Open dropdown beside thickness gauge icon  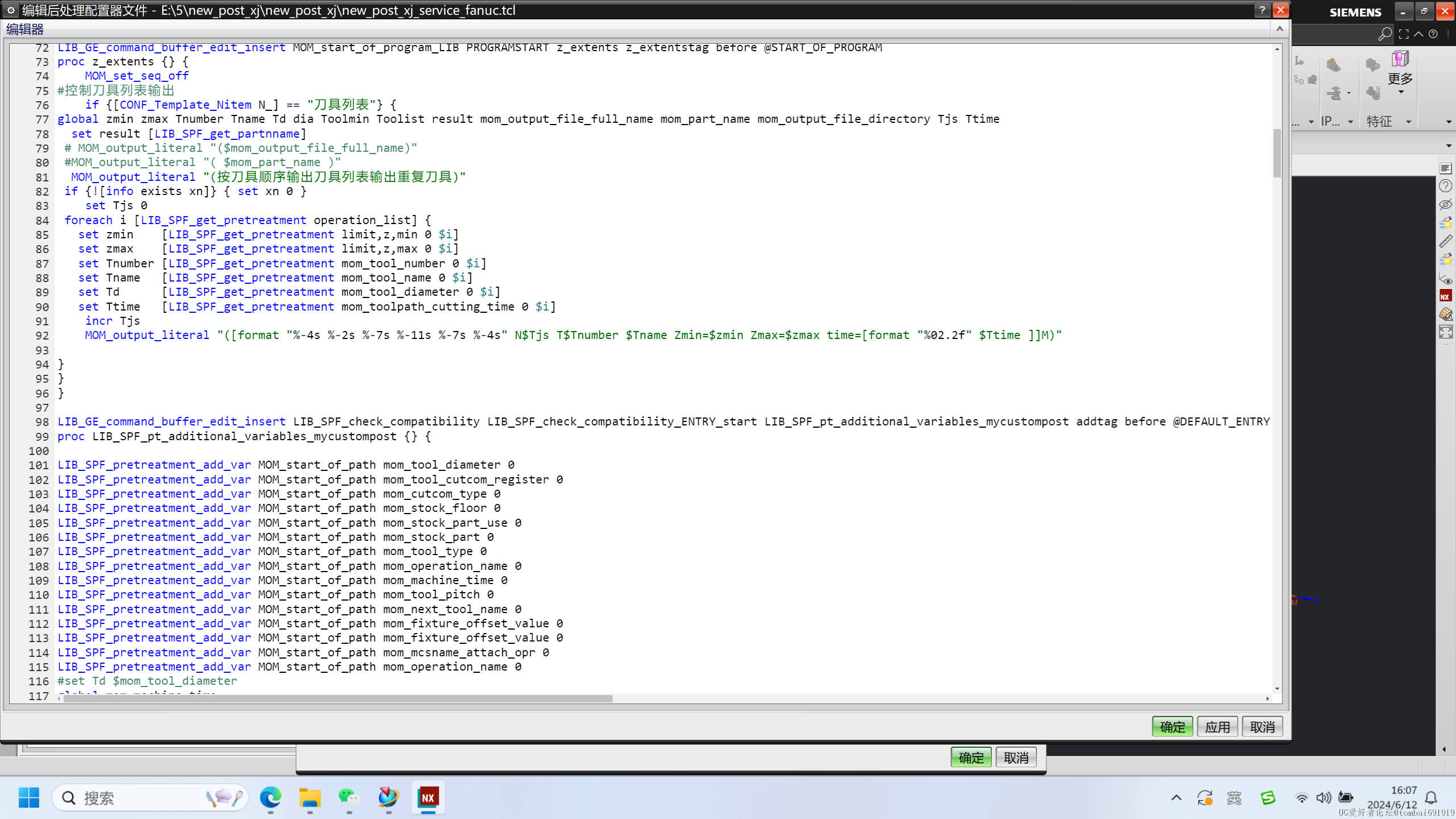click(x=1349, y=93)
